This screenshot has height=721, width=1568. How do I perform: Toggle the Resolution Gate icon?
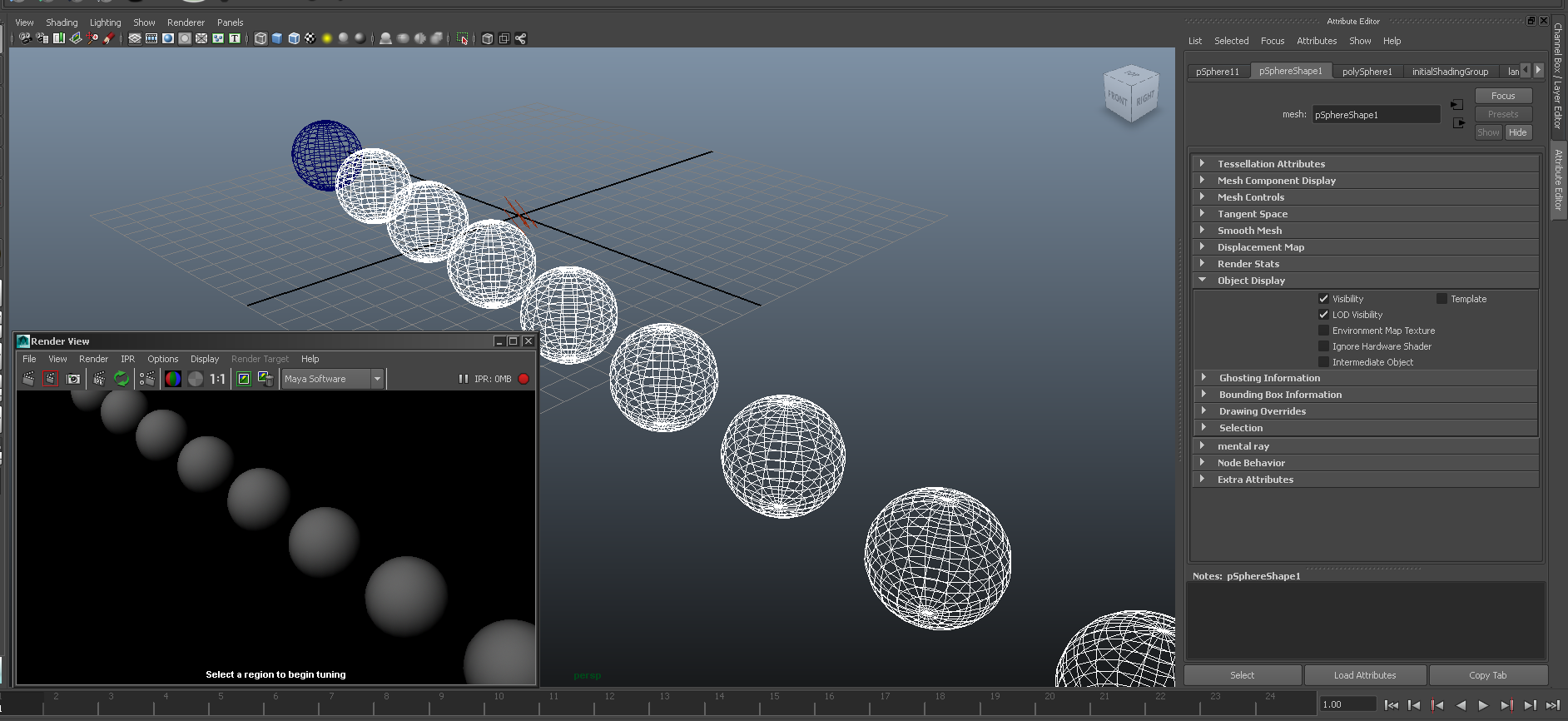click(168, 38)
